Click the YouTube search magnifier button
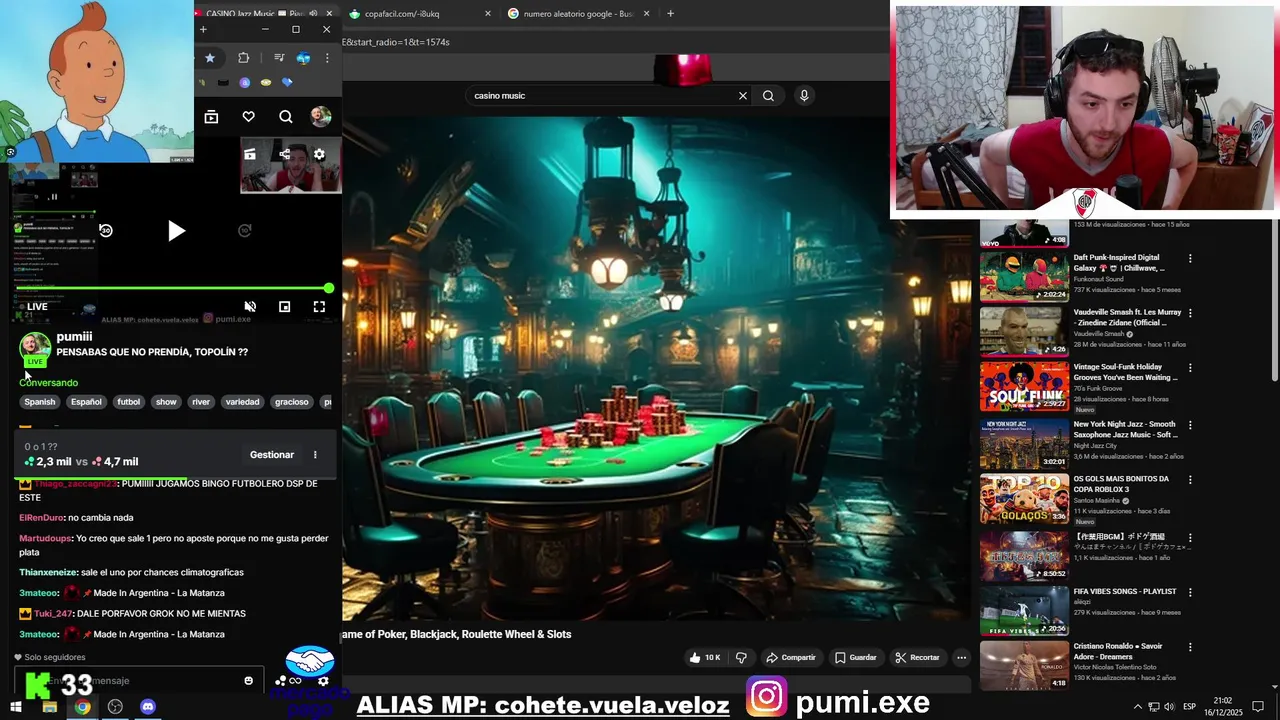1280x720 pixels. pyautogui.click(x=768, y=96)
